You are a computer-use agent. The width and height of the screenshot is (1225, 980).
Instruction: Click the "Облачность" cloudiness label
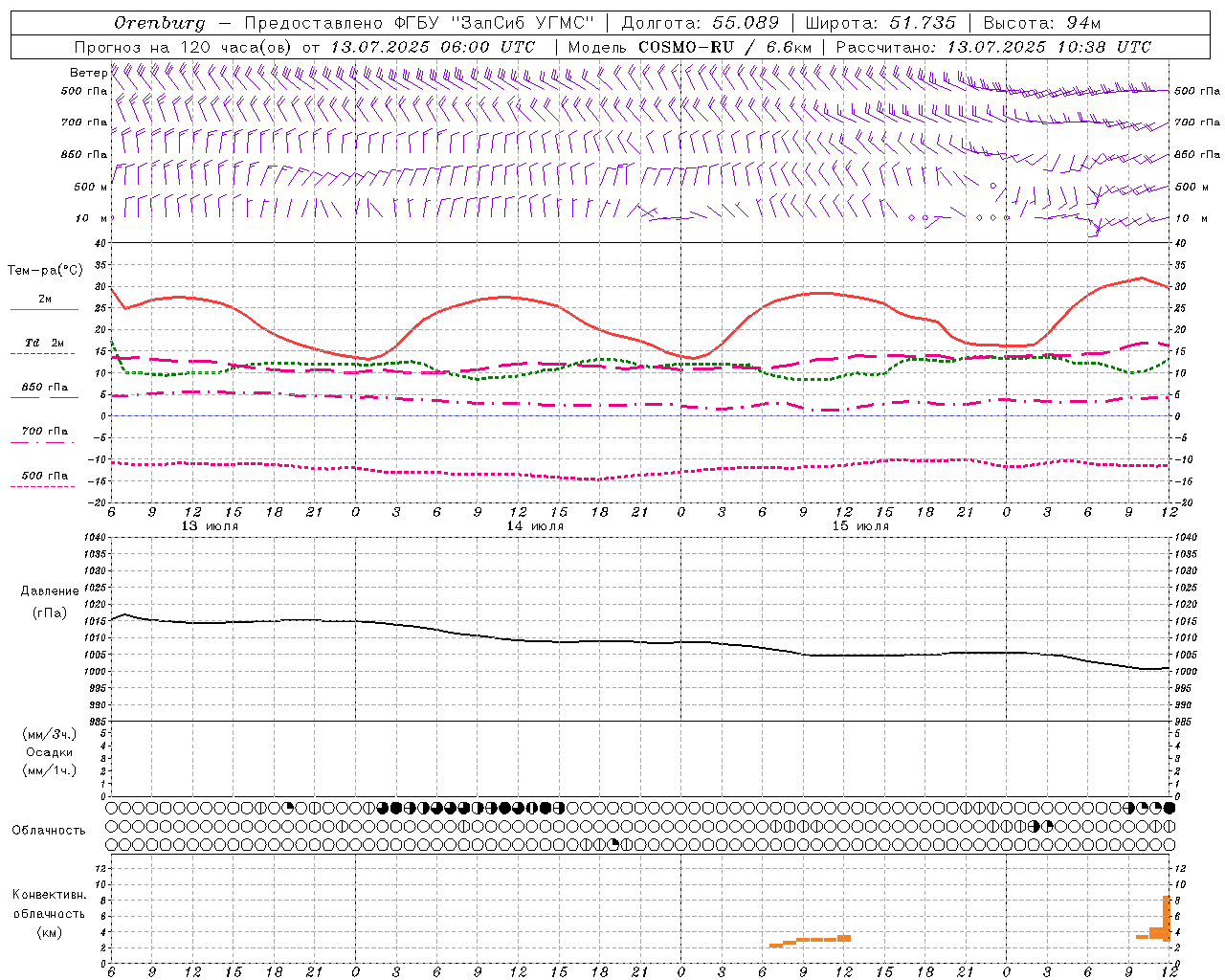[49, 830]
